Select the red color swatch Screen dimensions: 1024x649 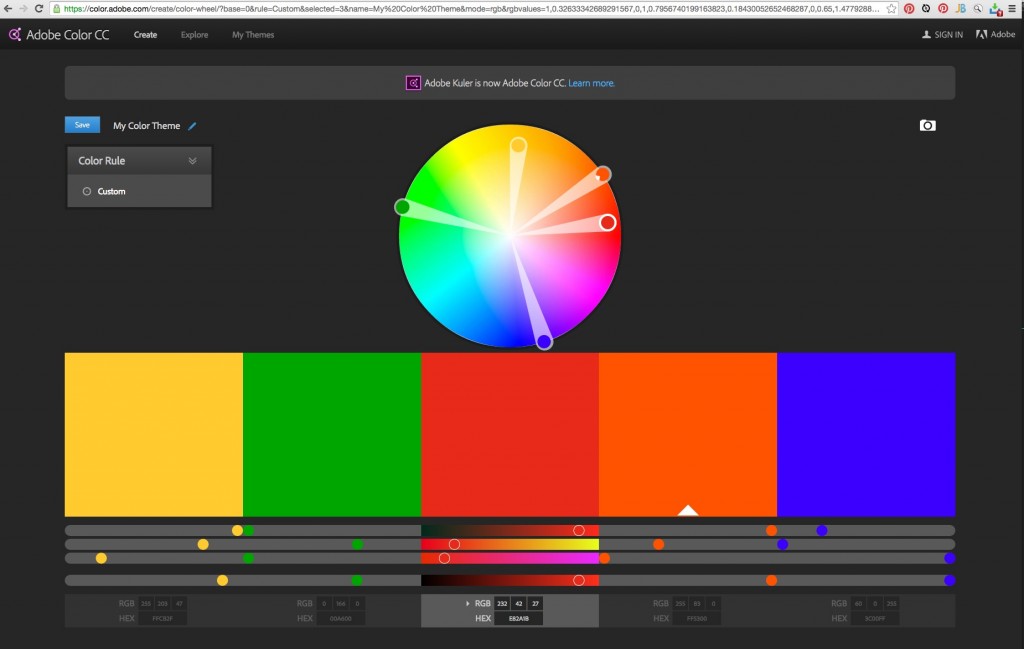510,434
